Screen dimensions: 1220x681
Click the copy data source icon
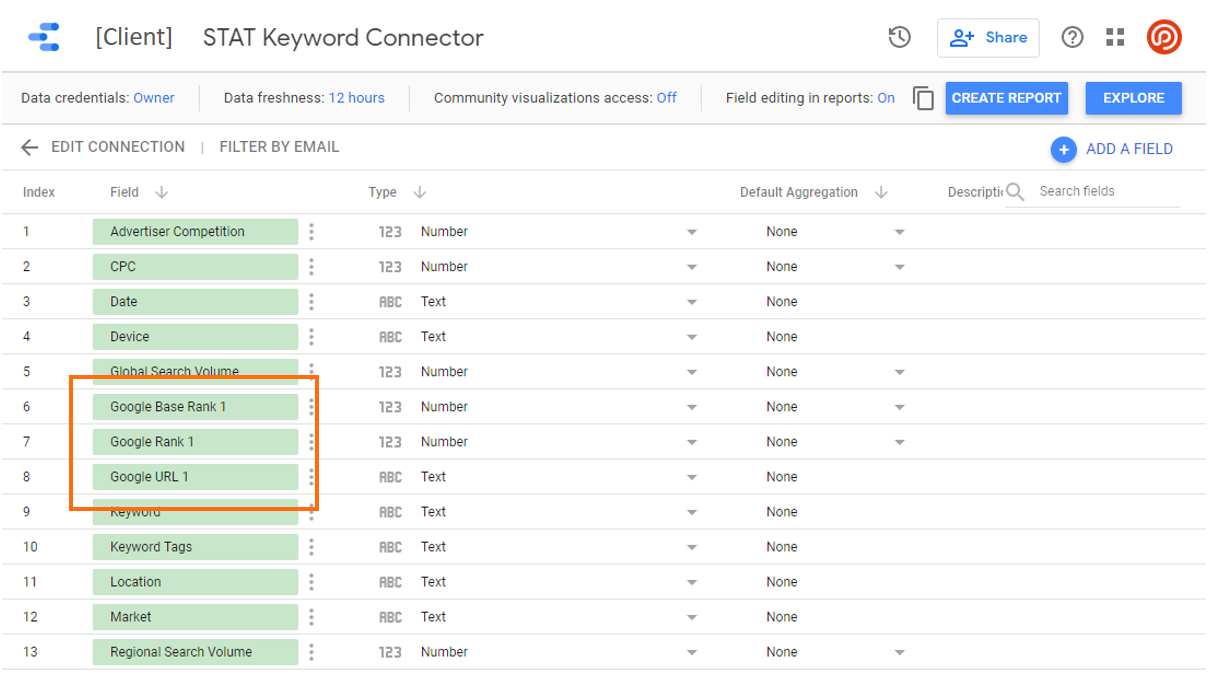[x=923, y=98]
